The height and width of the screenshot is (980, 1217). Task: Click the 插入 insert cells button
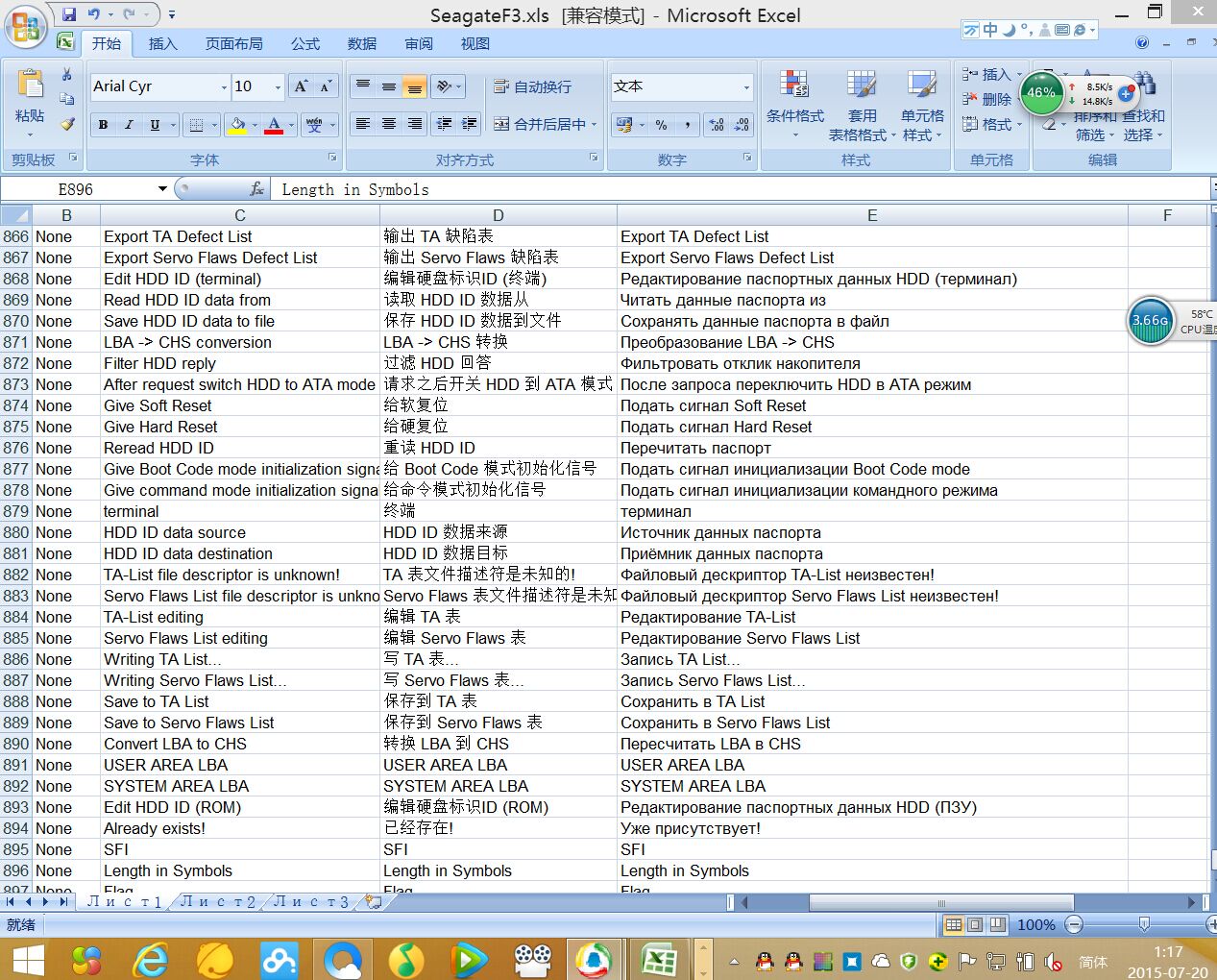[x=991, y=74]
